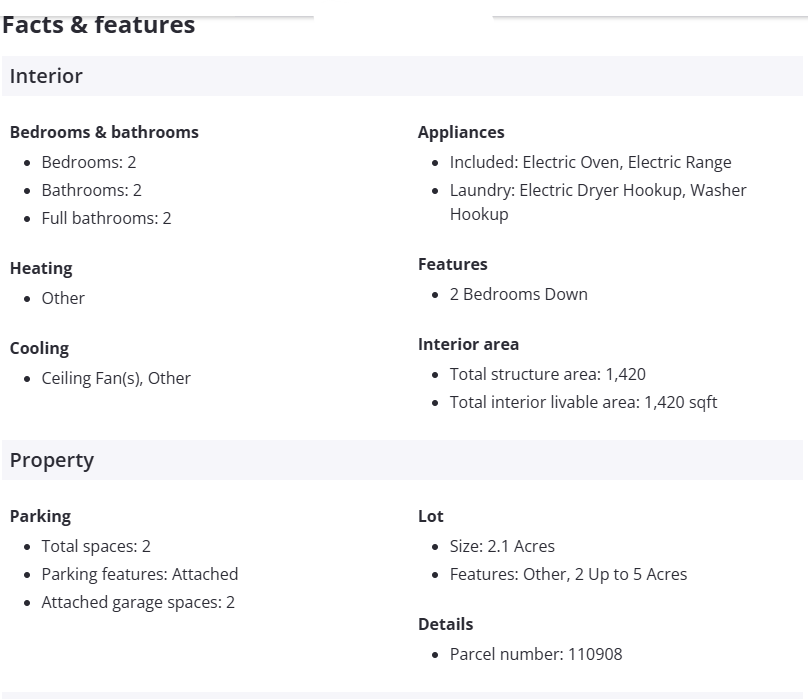Select the 2 Bedrooms Down feature
This screenshot has width=808, height=699.
click(518, 294)
